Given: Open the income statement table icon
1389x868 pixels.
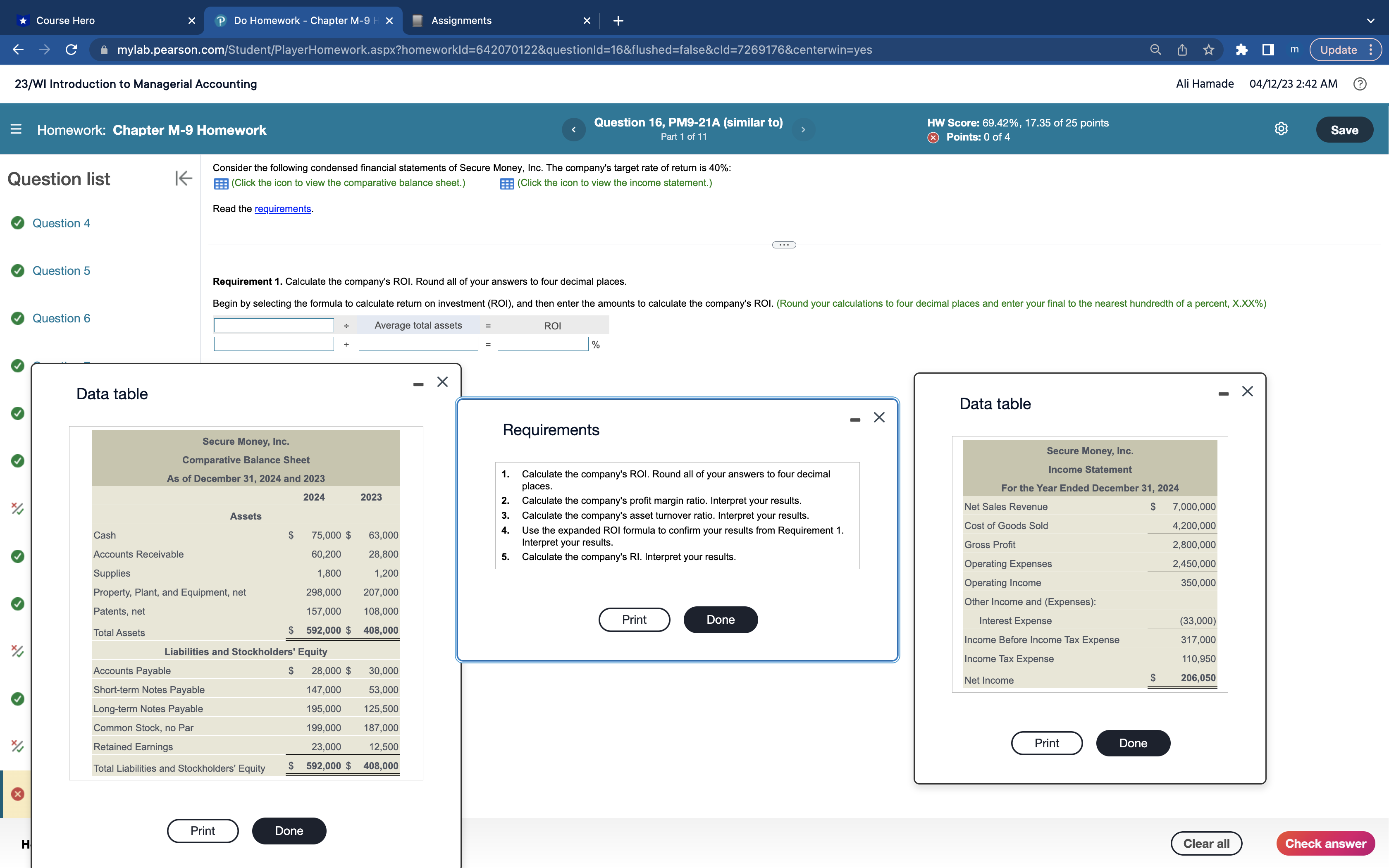Looking at the screenshot, I should (507, 184).
